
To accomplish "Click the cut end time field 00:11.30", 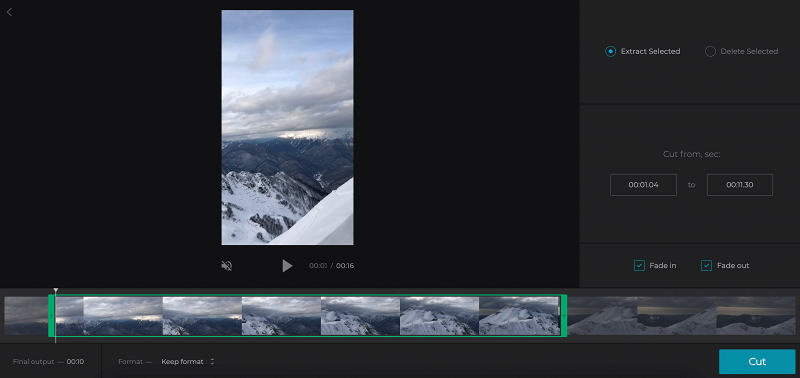I will (x=740, y=185).
